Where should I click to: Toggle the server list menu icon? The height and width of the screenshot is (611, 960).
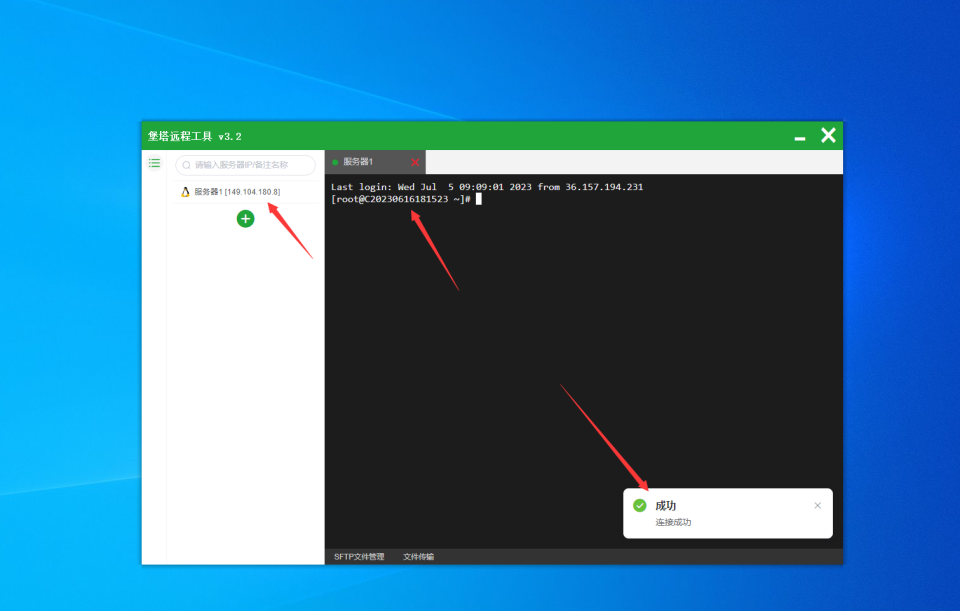tap(154, 163)
